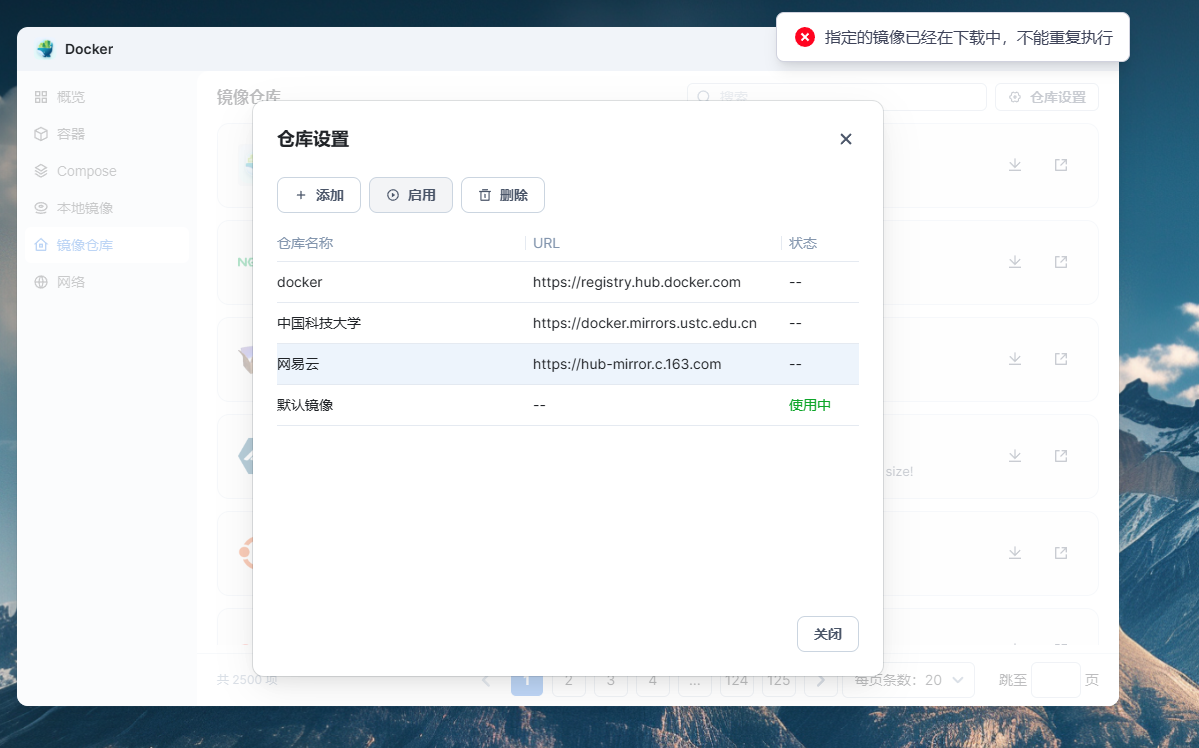
Task: Go to page 124 in pagination
Action: coord(736,680)
